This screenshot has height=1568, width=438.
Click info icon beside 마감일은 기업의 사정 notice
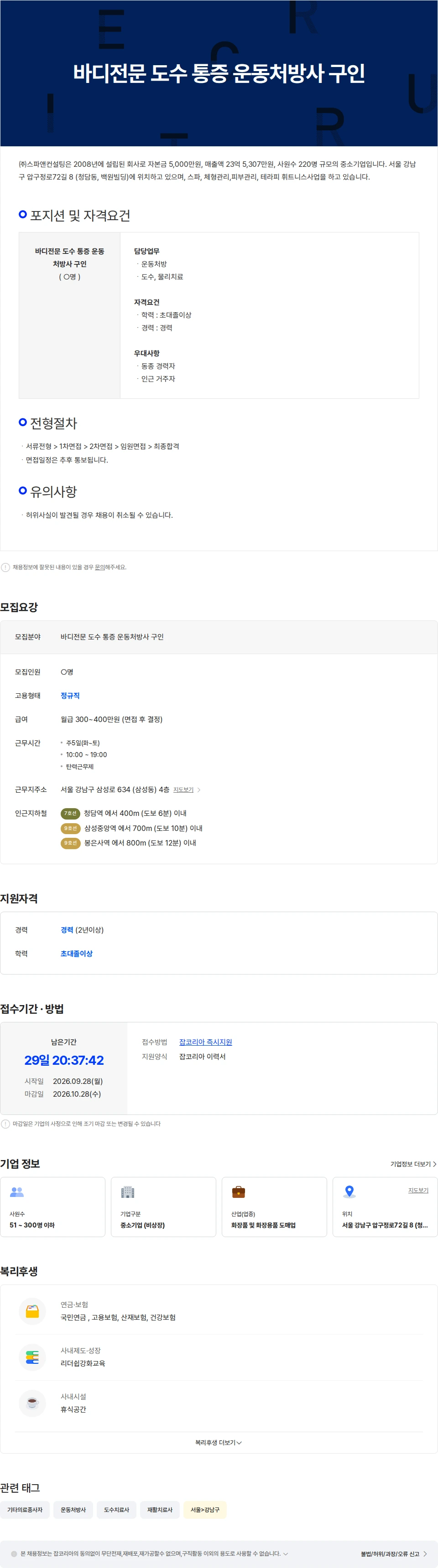[5, 1124]
